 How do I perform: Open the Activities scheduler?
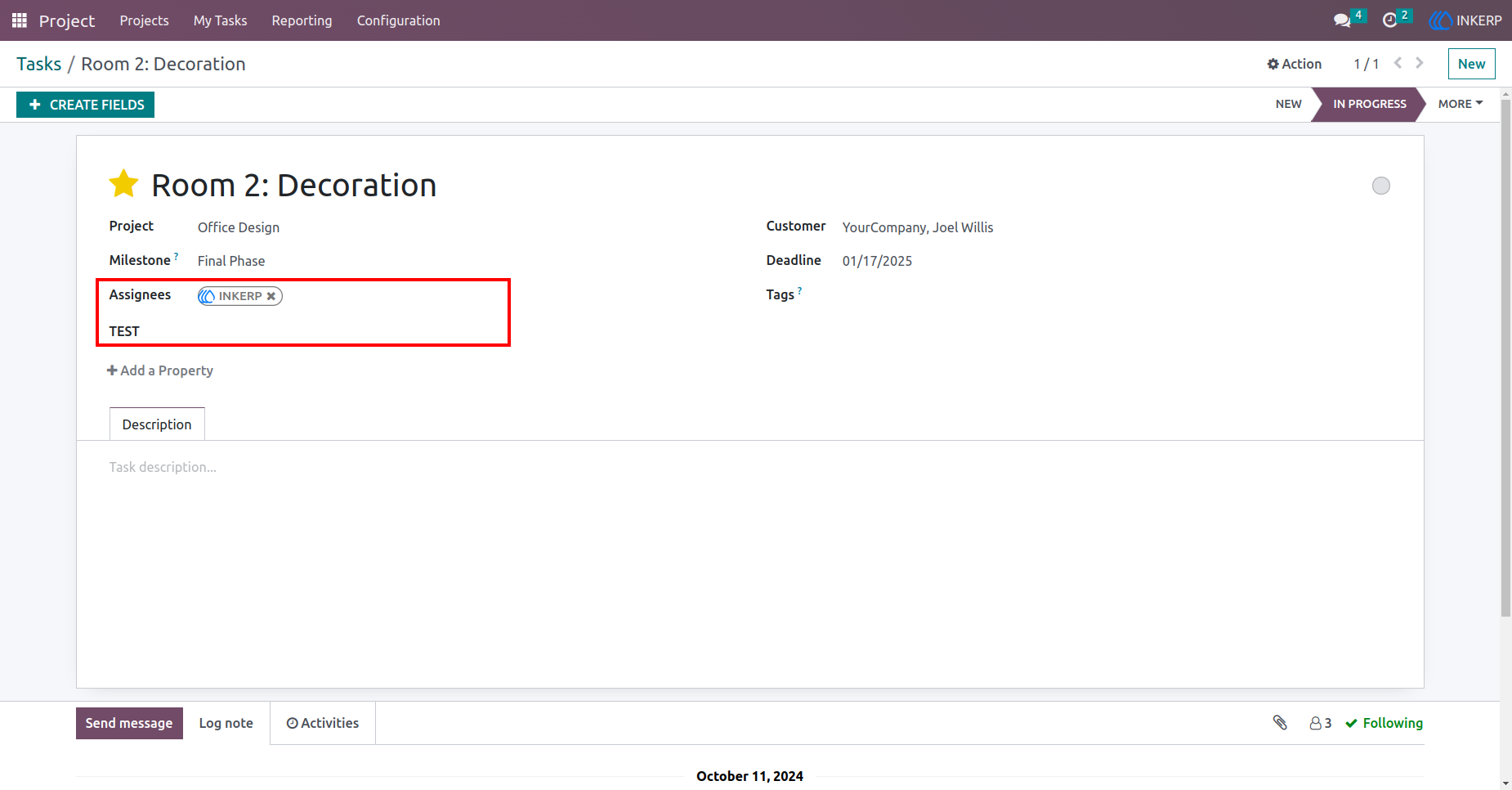tap(323, 723)
